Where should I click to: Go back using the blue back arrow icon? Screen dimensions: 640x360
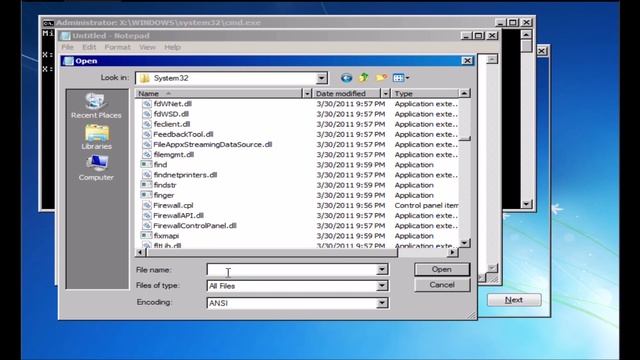pos(346,78)
